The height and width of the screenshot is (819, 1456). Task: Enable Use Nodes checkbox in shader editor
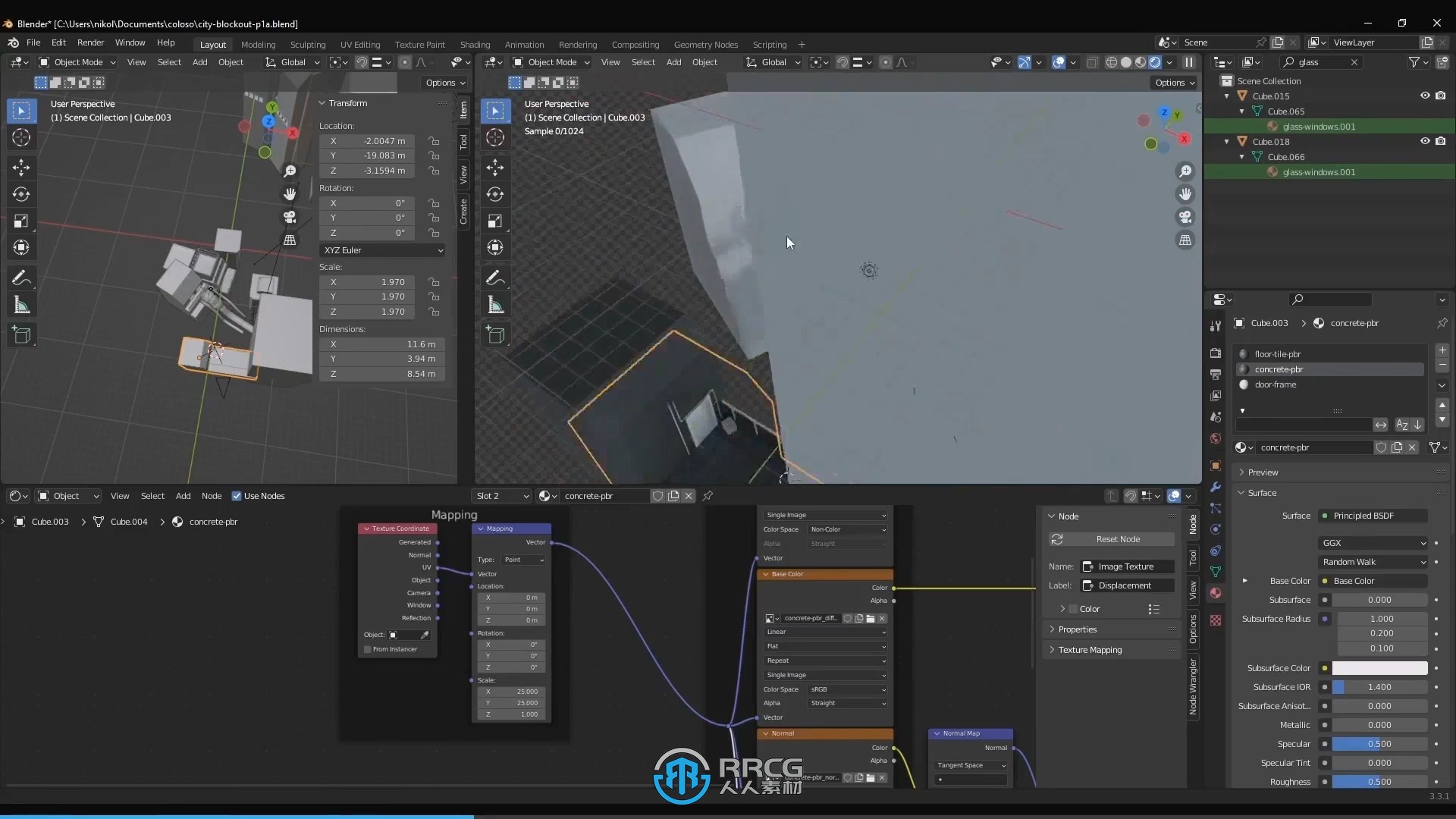click(237, 495)
